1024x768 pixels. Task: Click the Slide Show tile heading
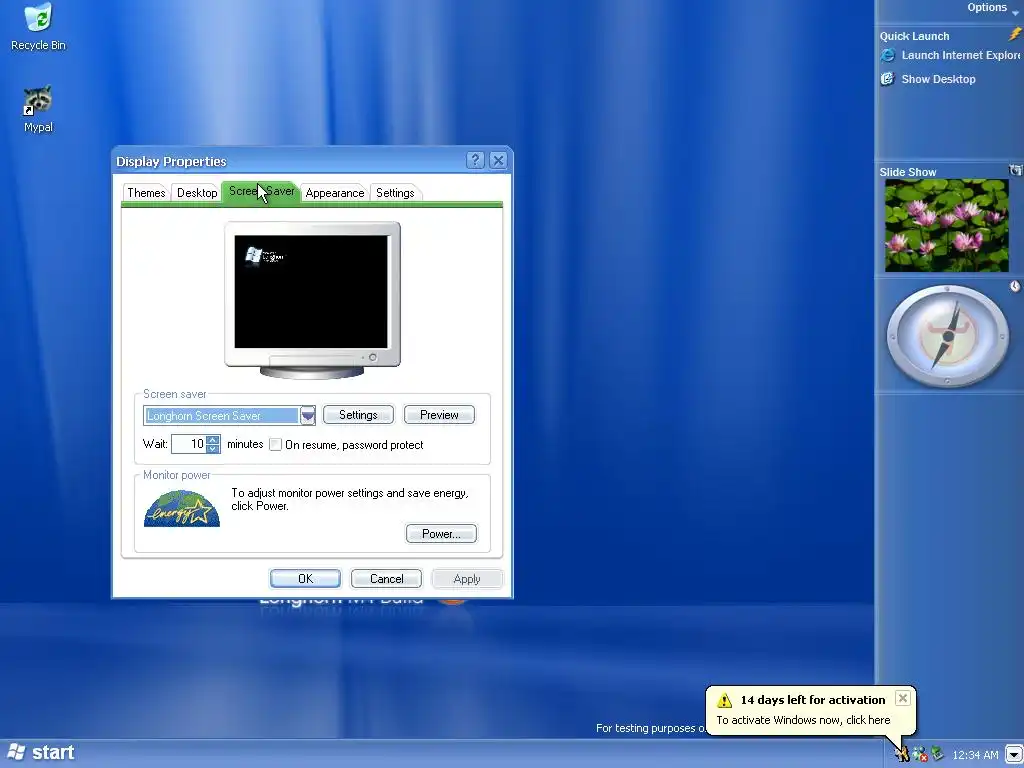(x=908, y=172)
